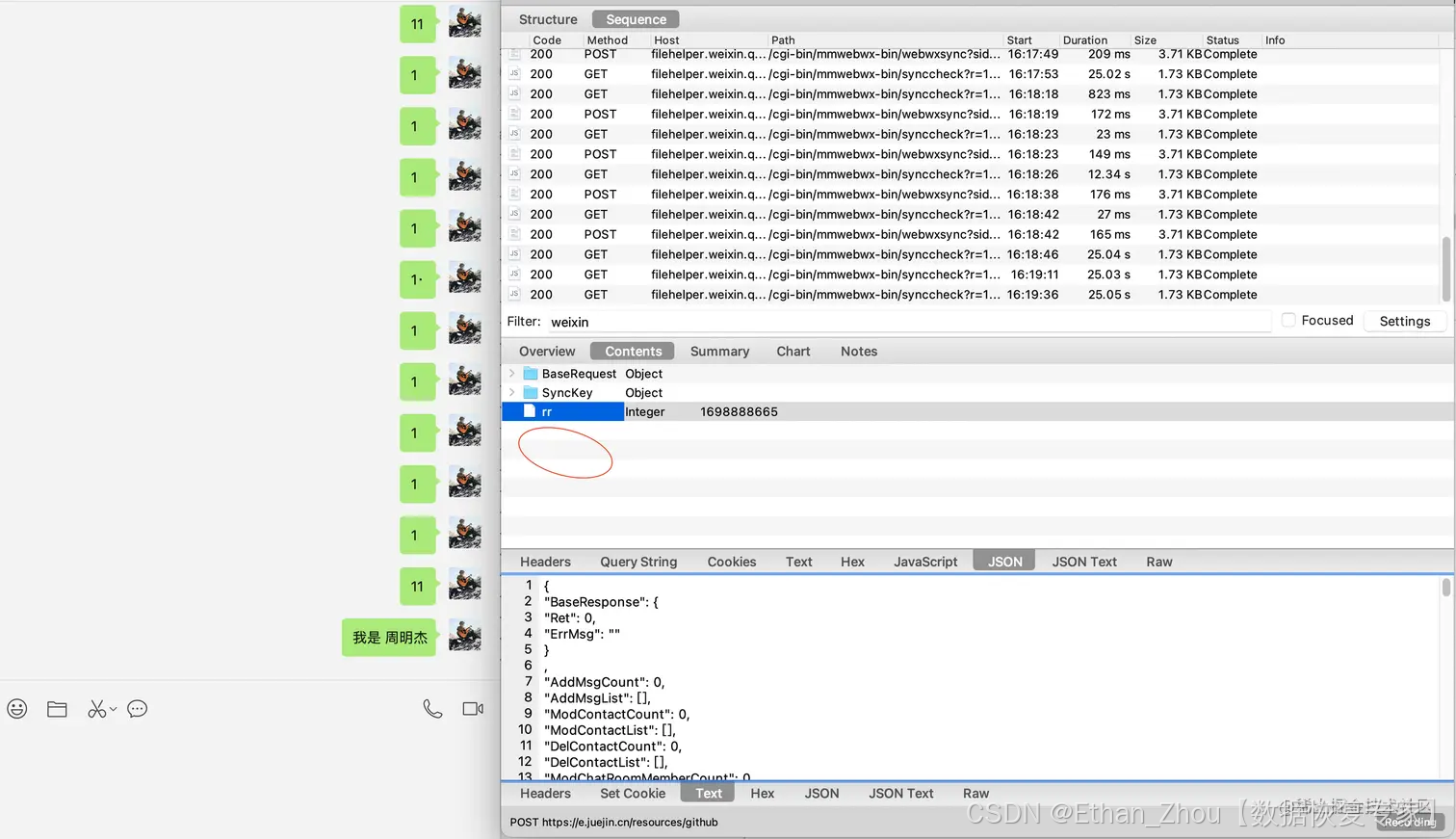This screenshot has width=1456, height=839.
Task: Show the response JSON tab
Action: click(821, 794)
